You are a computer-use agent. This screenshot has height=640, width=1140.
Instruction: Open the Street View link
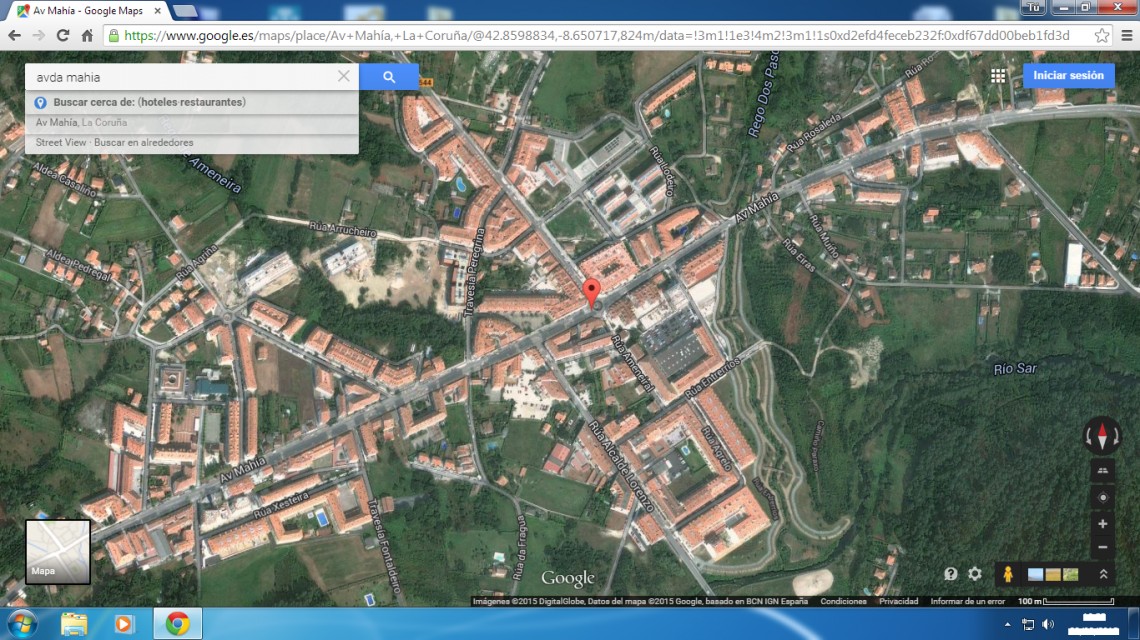tap(61, 143)
